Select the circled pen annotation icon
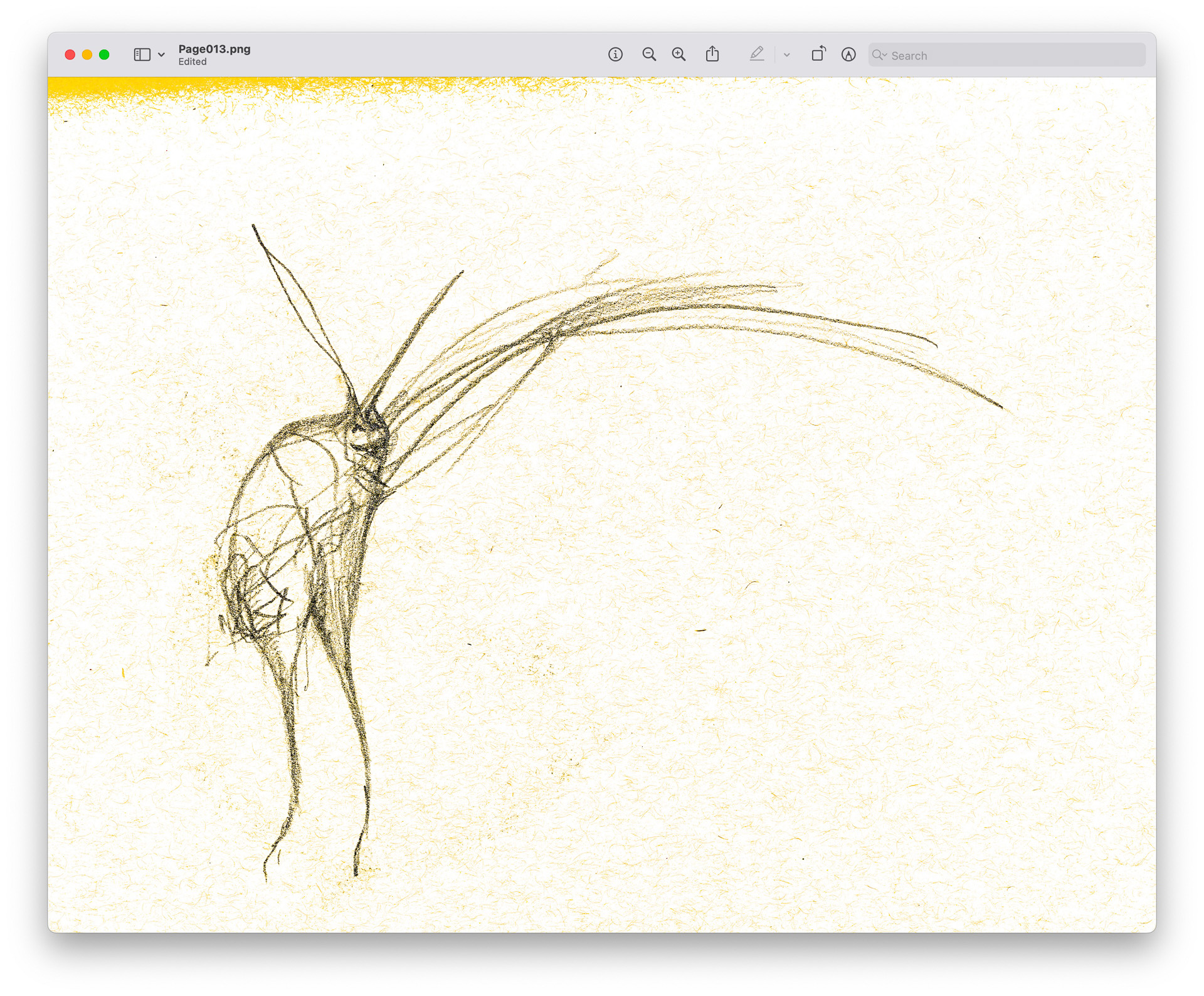The height and width of the screenshot is (996, 1204). pyautogui.click(x=848, y=55)
